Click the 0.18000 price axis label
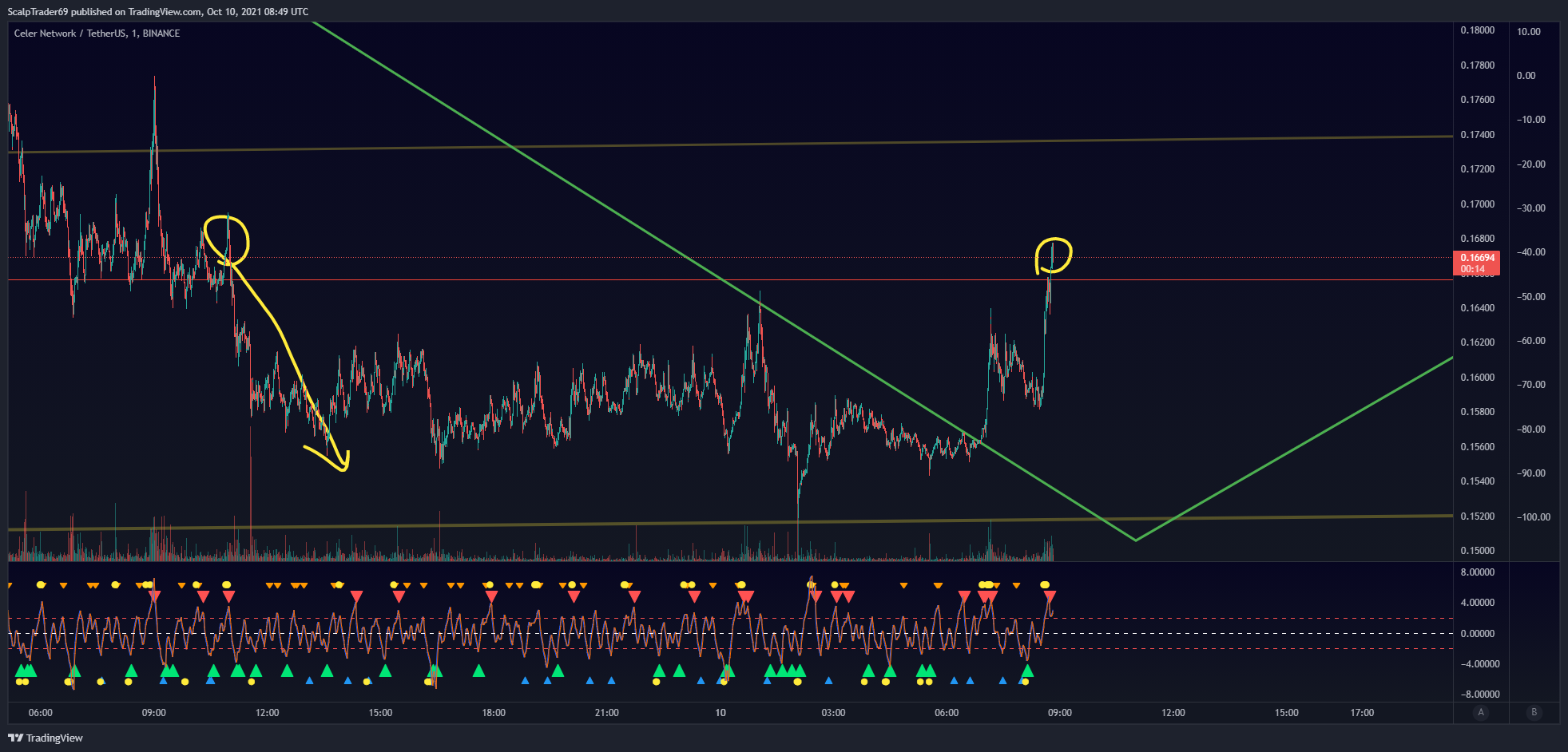 [1478, 30]
